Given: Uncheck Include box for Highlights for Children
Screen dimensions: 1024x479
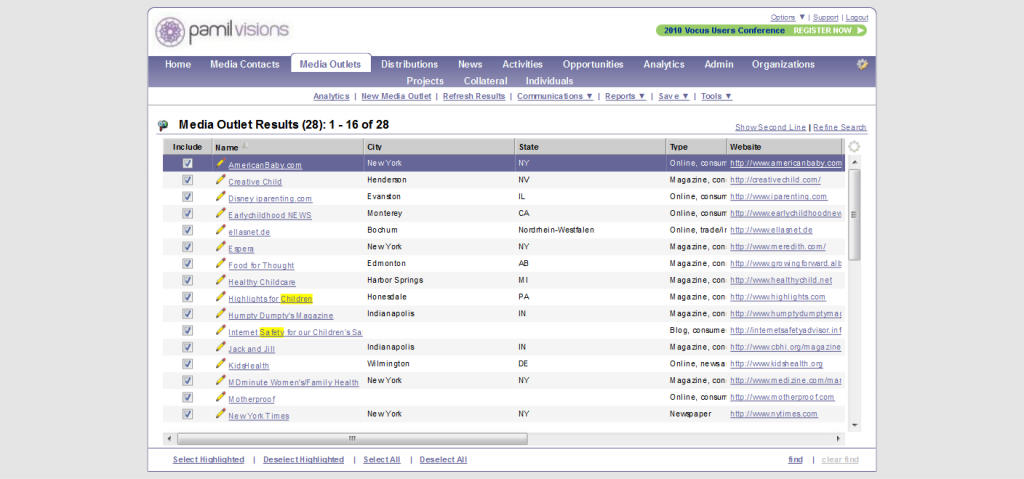Looking at the screenshot, I should coord(187,297).
